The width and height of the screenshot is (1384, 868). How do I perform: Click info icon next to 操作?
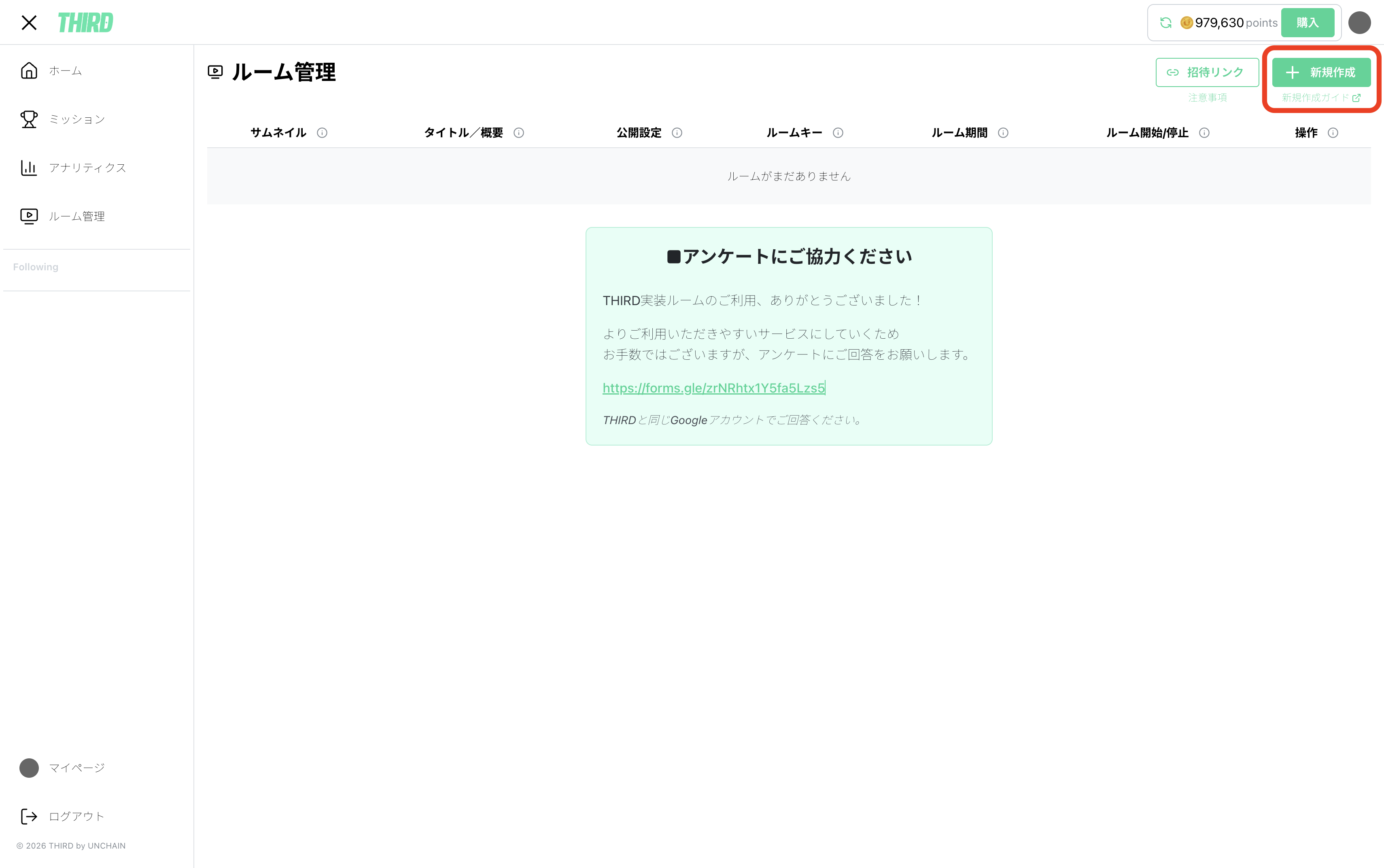pos(1333,133)
